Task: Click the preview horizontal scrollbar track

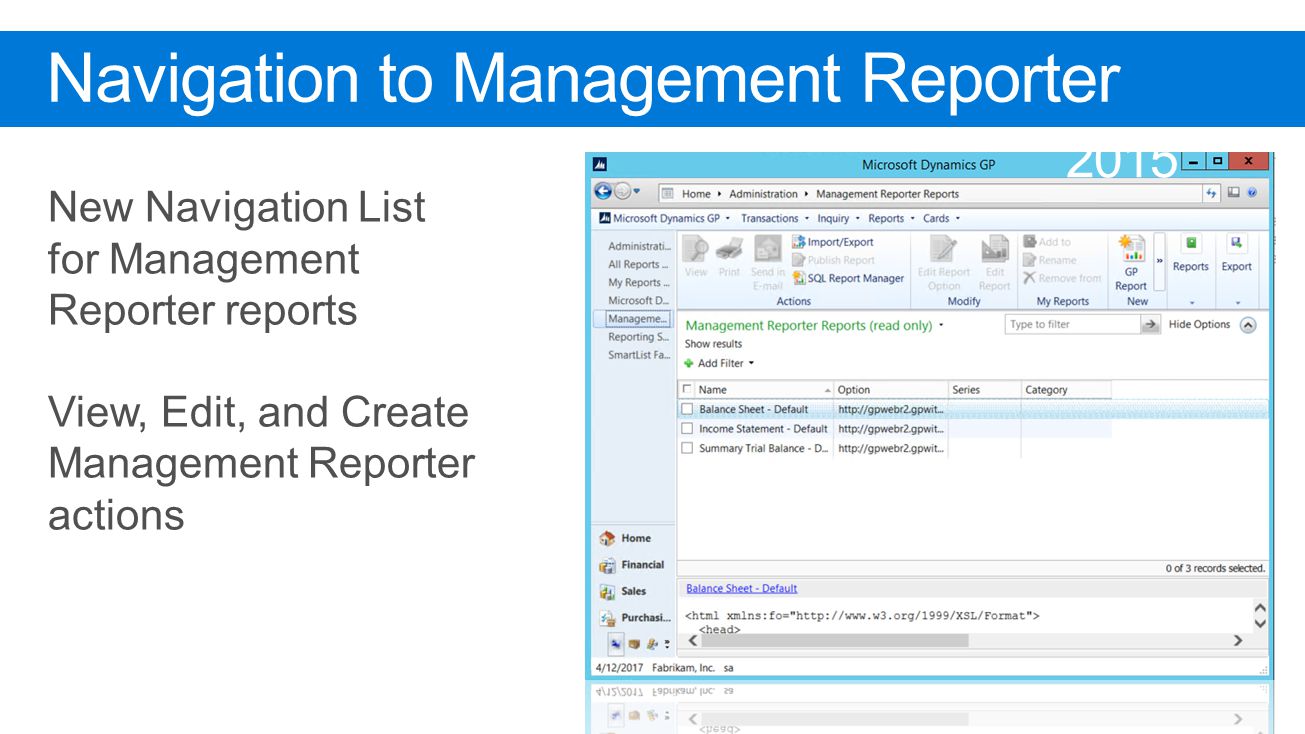Action: 966,641
